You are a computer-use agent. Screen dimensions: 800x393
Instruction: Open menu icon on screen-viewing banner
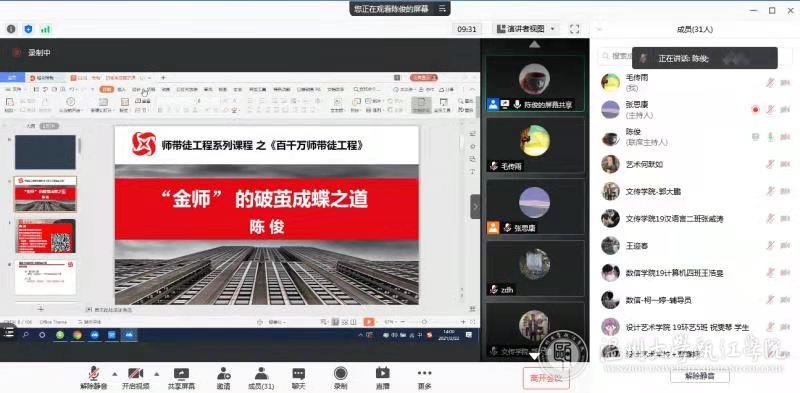click(x=442, y=9)
